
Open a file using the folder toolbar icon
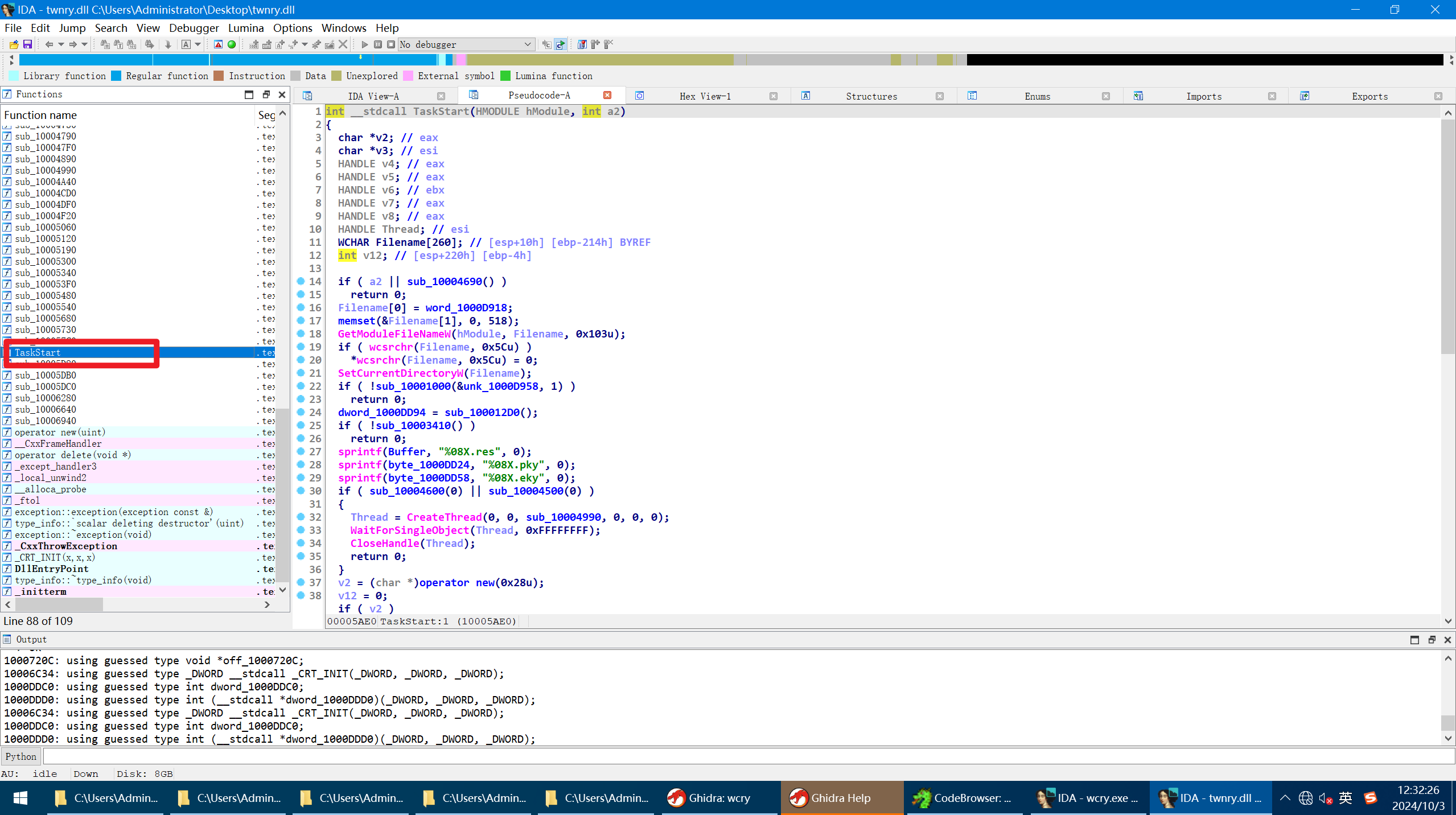[14, 44]
